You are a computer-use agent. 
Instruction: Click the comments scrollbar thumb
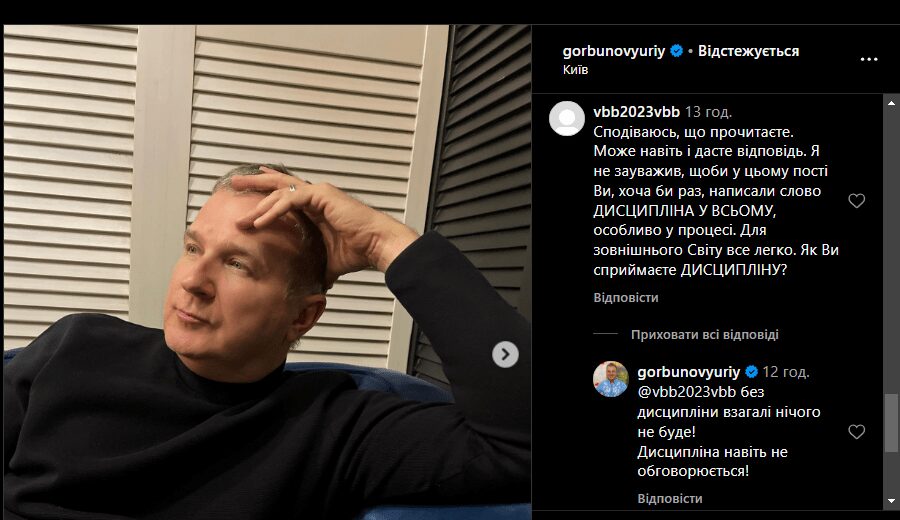pyautogui.click(x=891, y=422)
